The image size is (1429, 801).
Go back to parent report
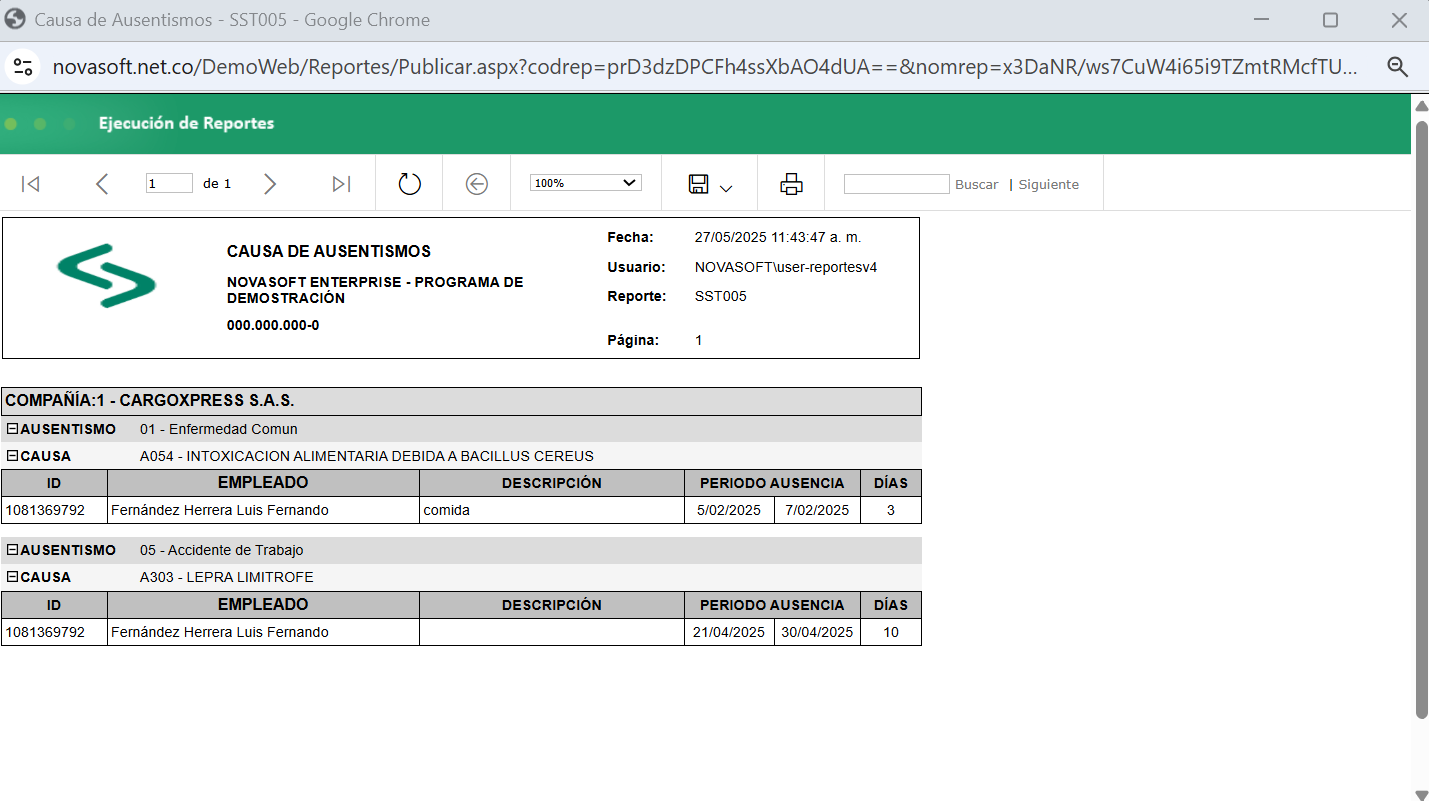477,184
